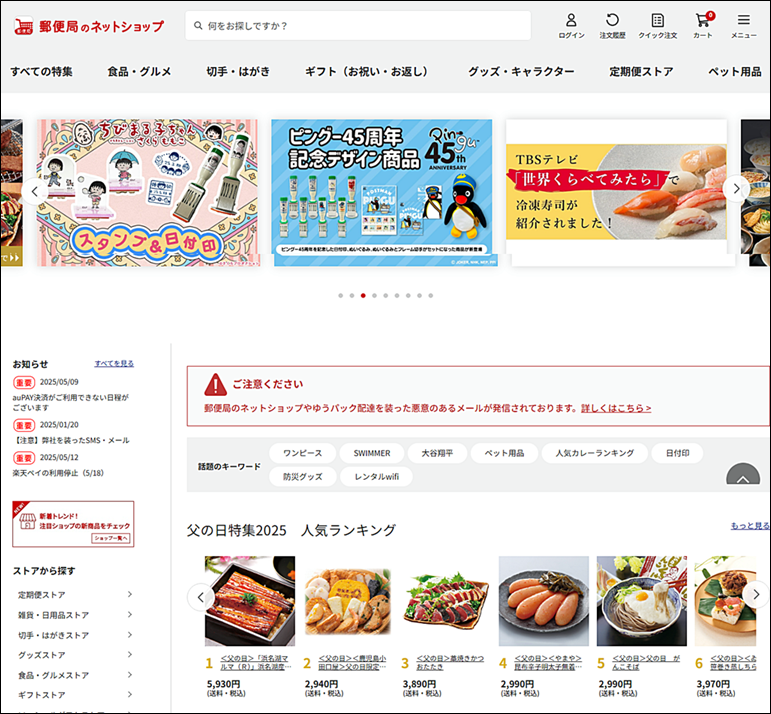
Task: Click the red warning triangle icon
Action: [x=215, y=385]
